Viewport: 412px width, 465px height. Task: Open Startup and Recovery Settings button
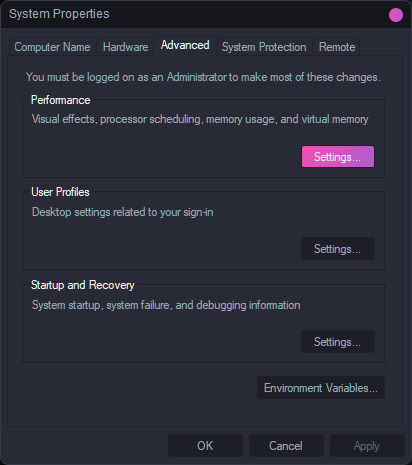pyautogui.click(x=338, y=342)
